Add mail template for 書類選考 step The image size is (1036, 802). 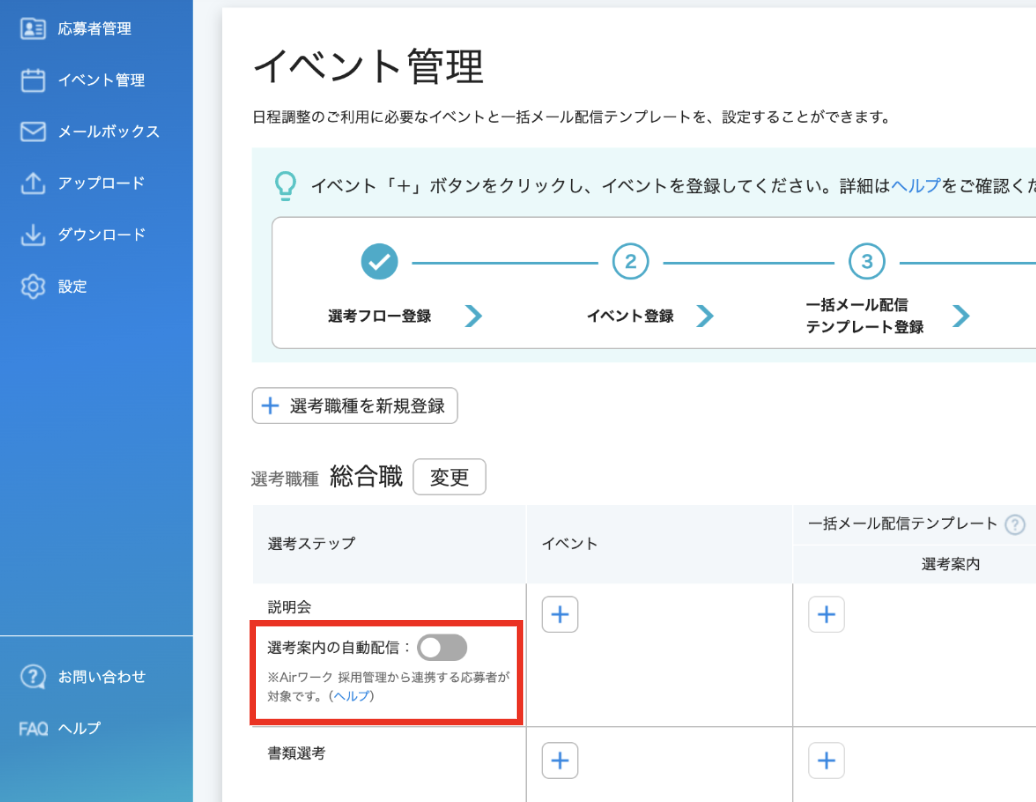pos(826,760)
